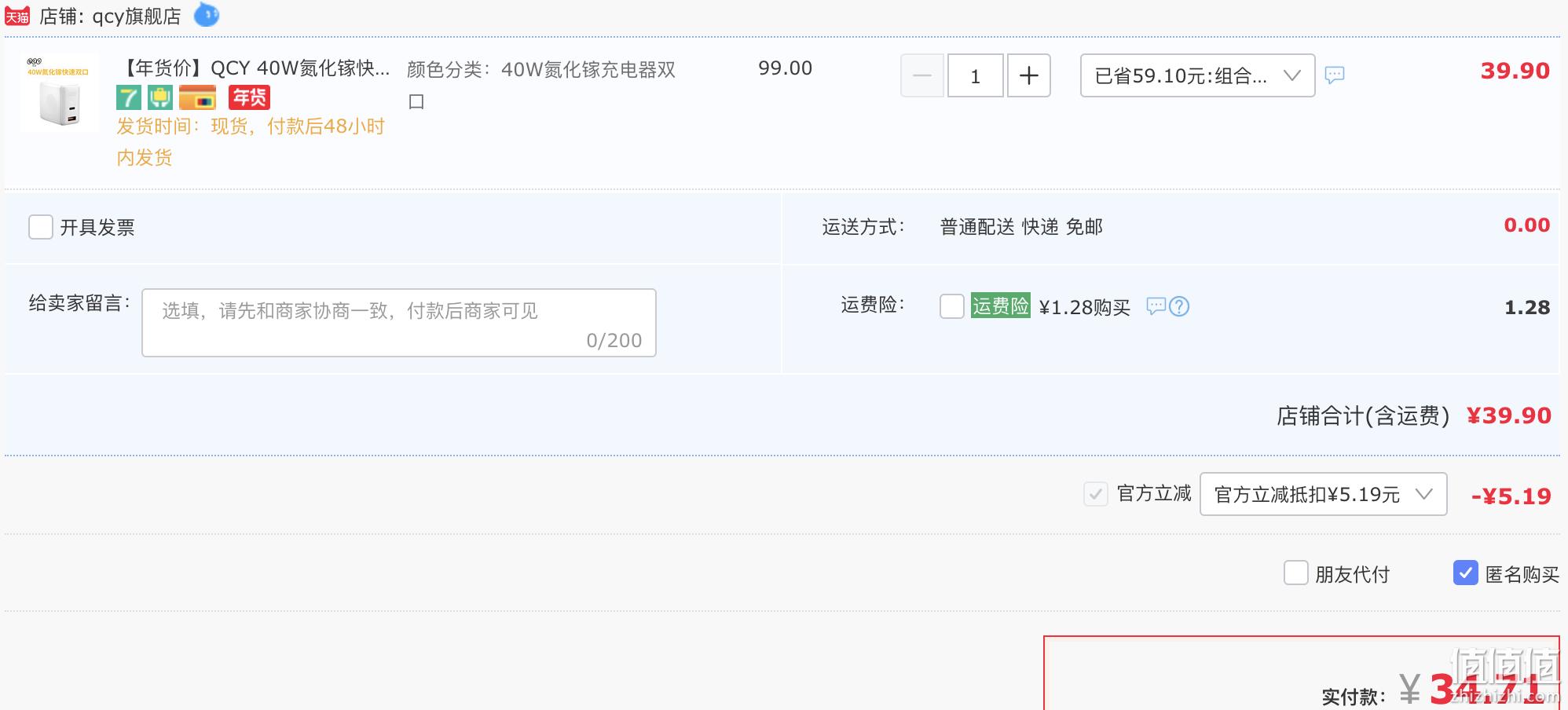Tick the 运费险 ¥1.28 purchase checkbox

[x=952, y=306]
